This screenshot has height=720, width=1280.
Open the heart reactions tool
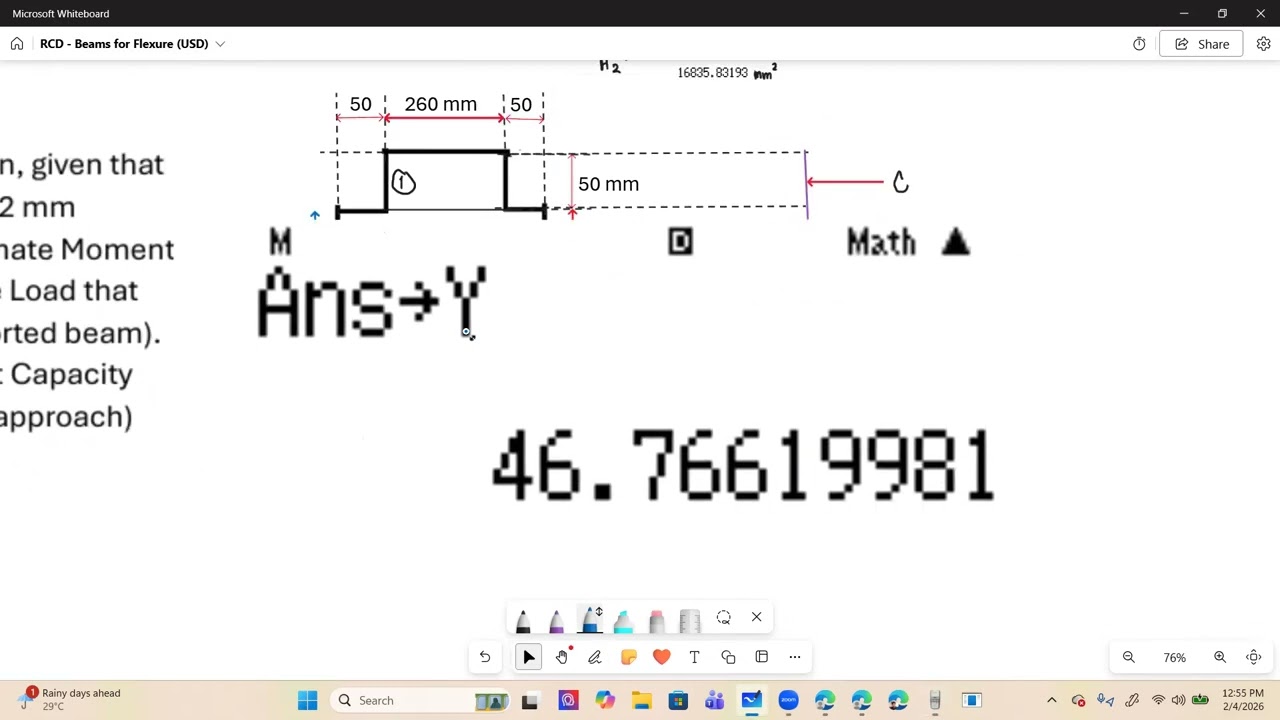coord(661,657)
